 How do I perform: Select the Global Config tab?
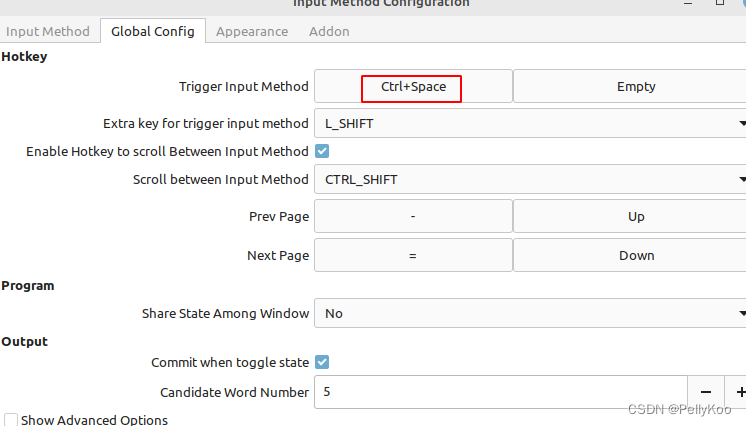tap(153, 31)
